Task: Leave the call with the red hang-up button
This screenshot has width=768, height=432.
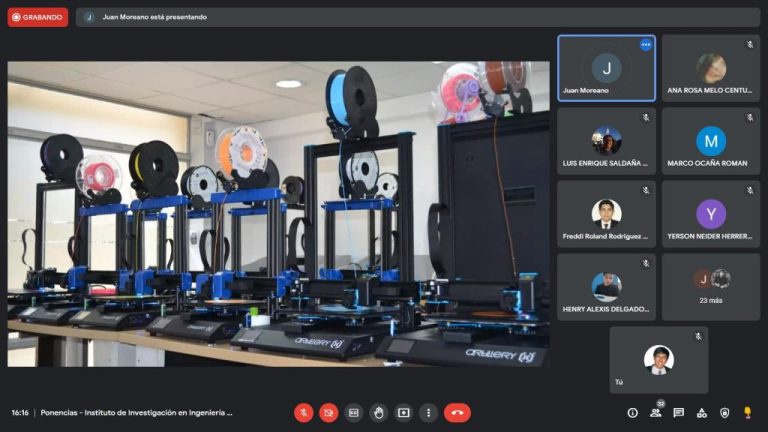Action: pos(457,412)
